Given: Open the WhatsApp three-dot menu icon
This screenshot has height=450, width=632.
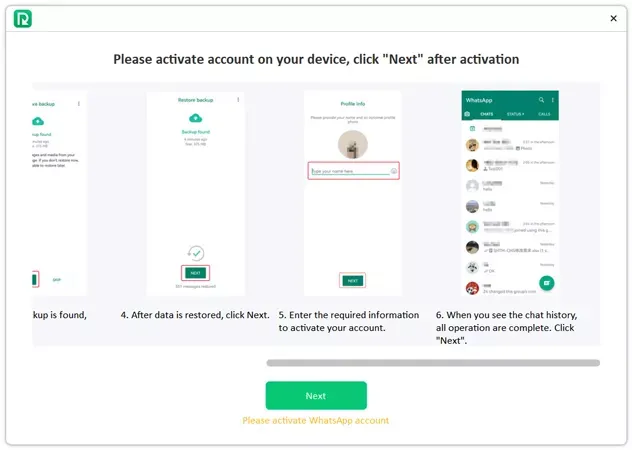Looking at the screenshot, I should click(553, 100).
